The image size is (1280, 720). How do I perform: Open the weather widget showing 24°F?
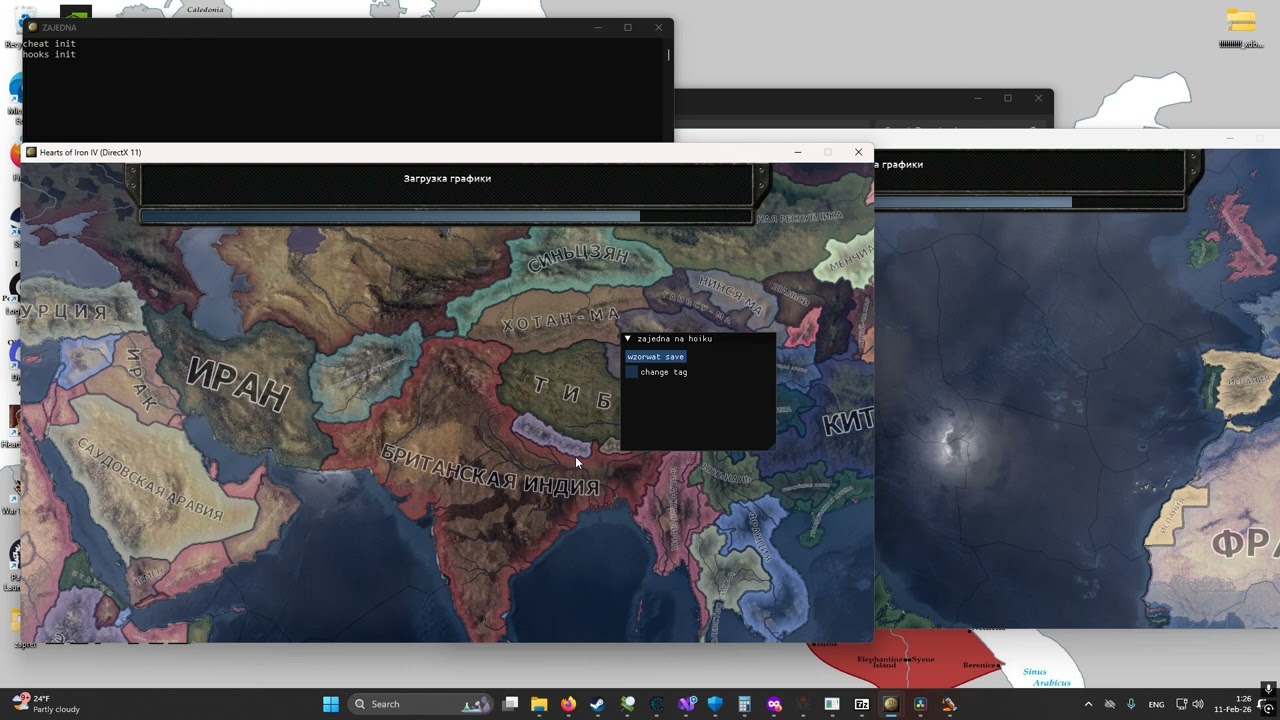pos(46,704)
